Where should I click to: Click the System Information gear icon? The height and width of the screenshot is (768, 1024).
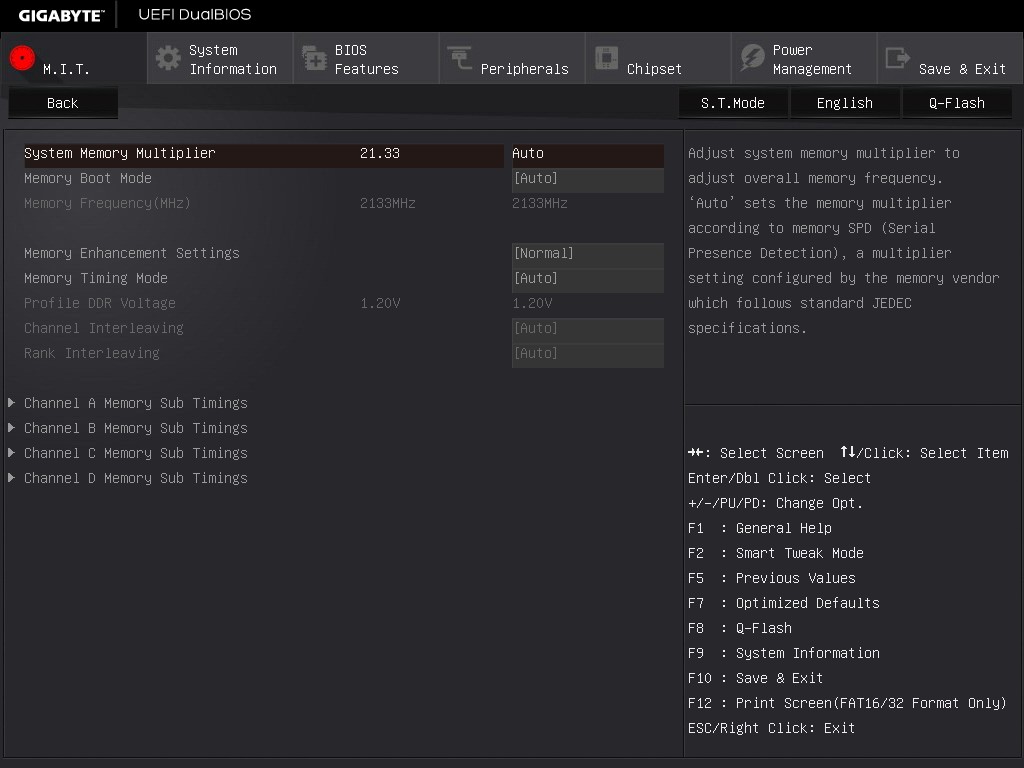tap(168, 58)
